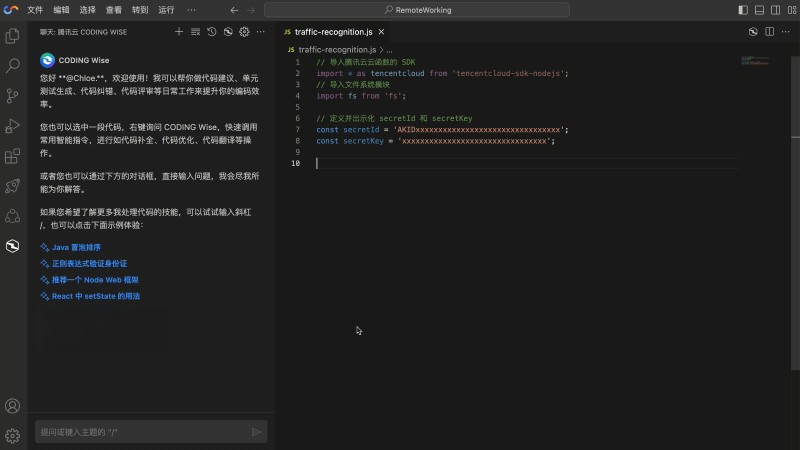Toggle secondary side bar visibility
The height and width of the screenshot is (450, 800).
(x=776, y=10)
